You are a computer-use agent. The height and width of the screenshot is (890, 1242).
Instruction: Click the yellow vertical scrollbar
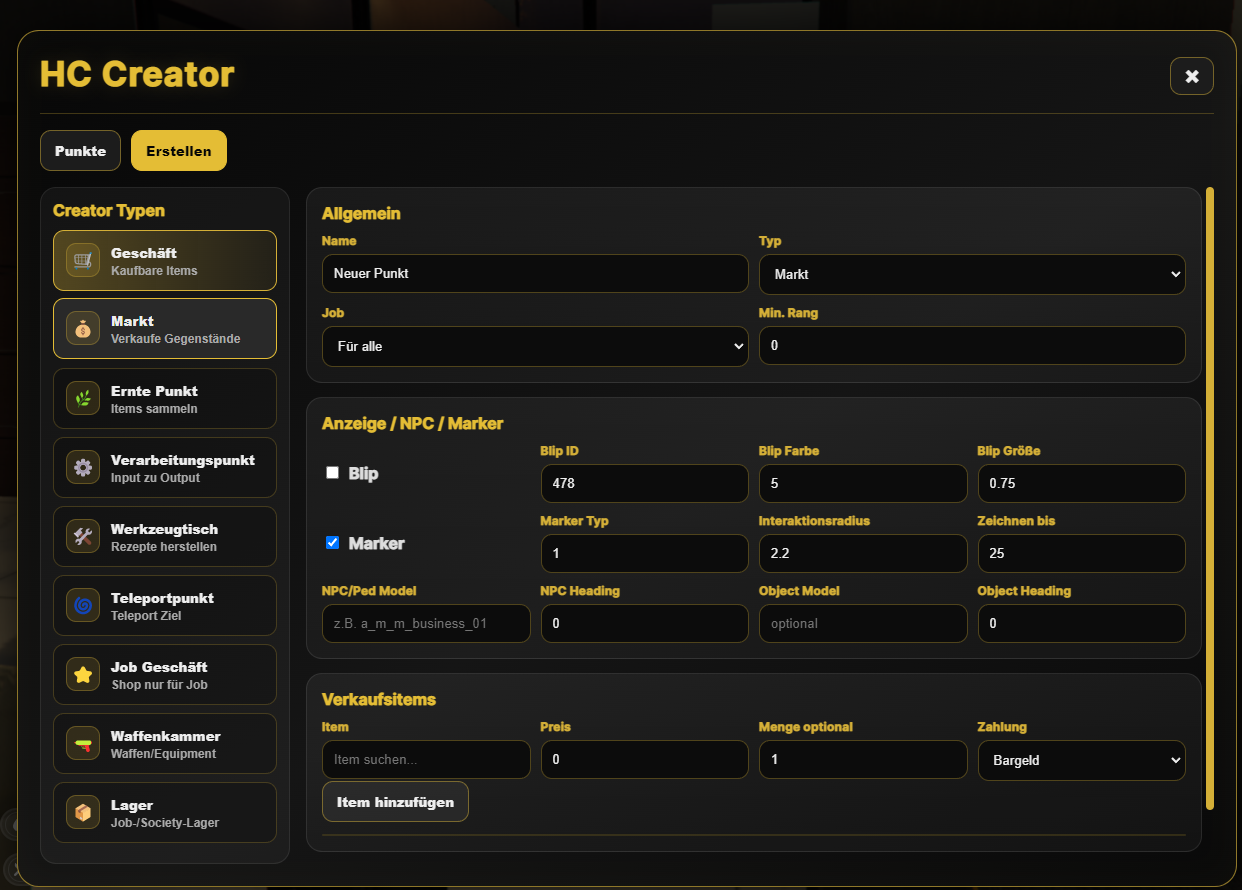click(x=1210, y=498)
